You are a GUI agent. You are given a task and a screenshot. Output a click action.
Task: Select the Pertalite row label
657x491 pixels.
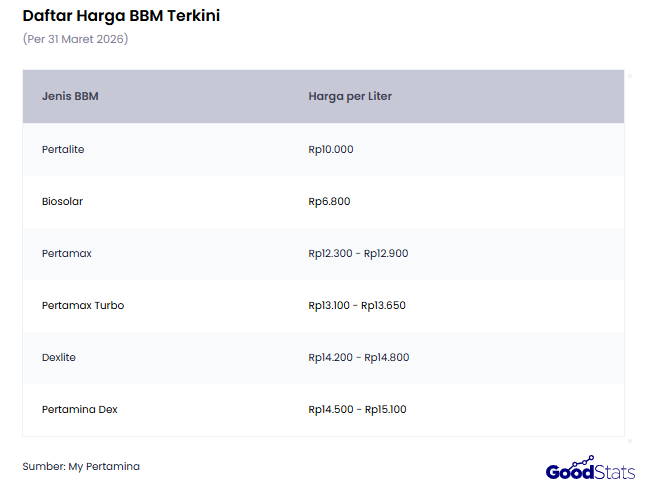[x=63, y=149]
